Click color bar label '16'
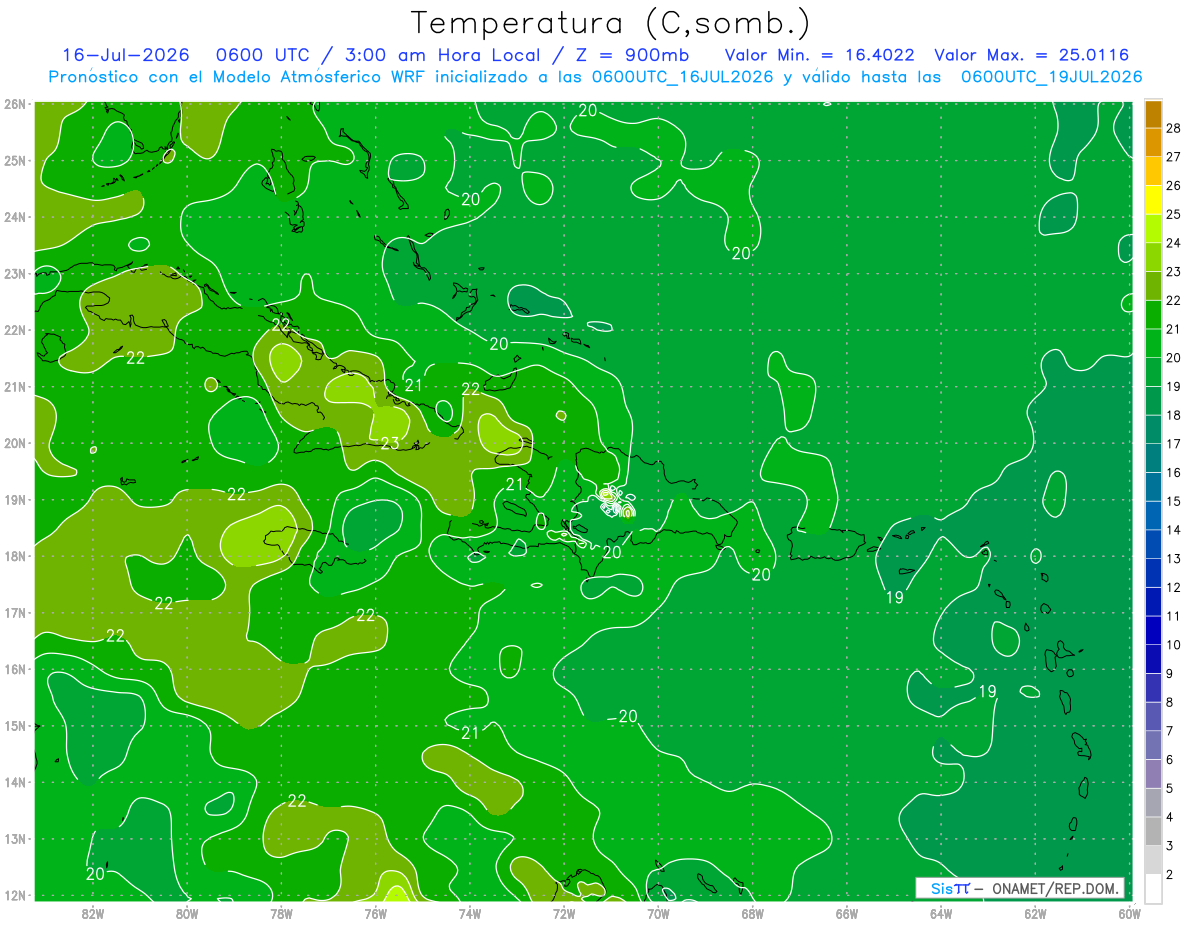The image size is (1200, 927). click(1173, 473)
